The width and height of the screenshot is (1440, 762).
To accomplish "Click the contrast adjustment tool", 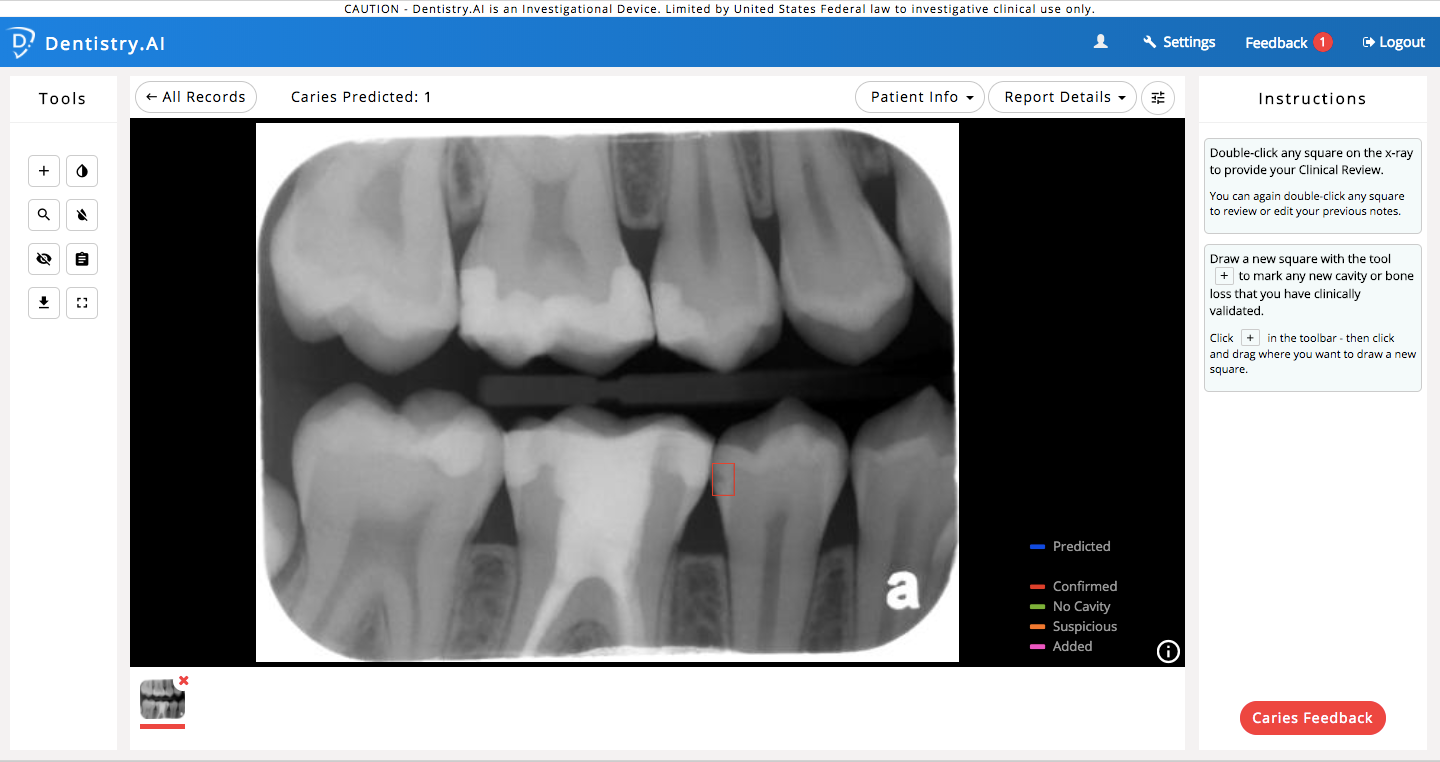I will [81, 171].
